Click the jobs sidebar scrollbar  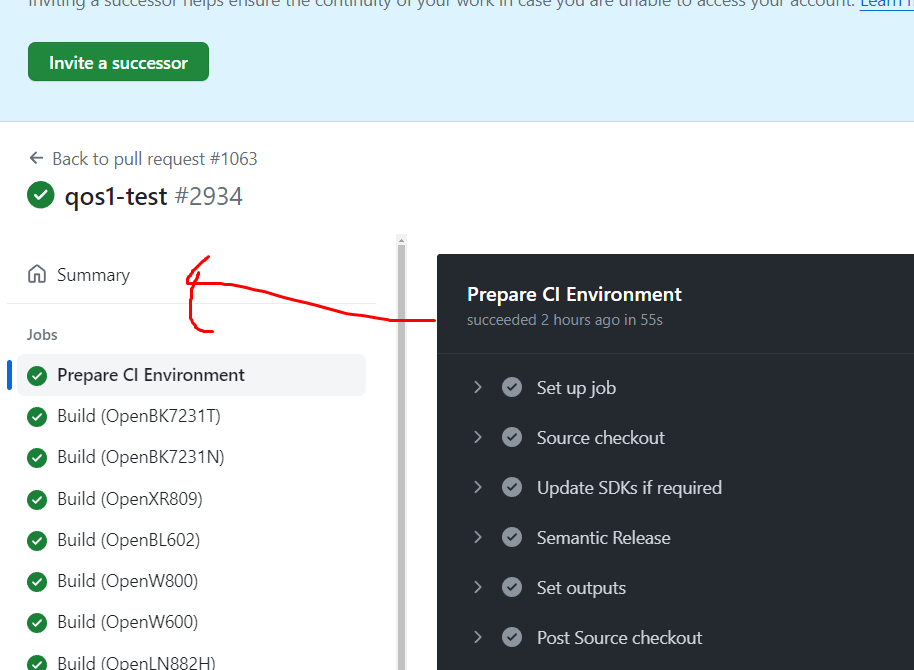(x=401, y=458)
